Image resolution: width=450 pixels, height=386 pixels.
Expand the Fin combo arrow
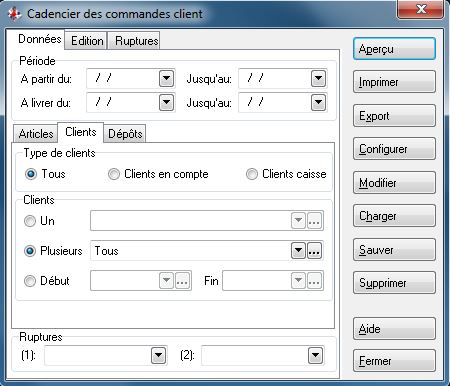(x=298, y=281)
